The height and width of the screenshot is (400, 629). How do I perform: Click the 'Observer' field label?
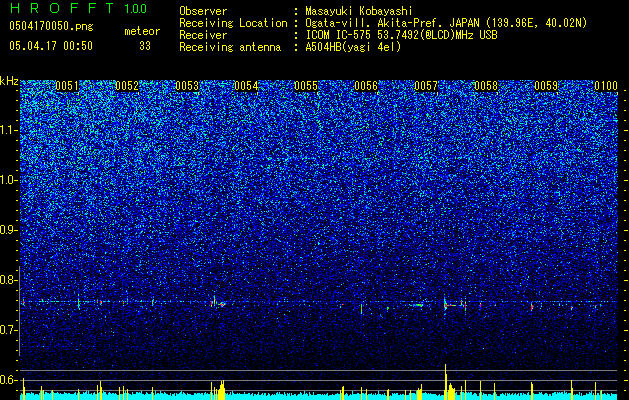(x=203, y=11)
